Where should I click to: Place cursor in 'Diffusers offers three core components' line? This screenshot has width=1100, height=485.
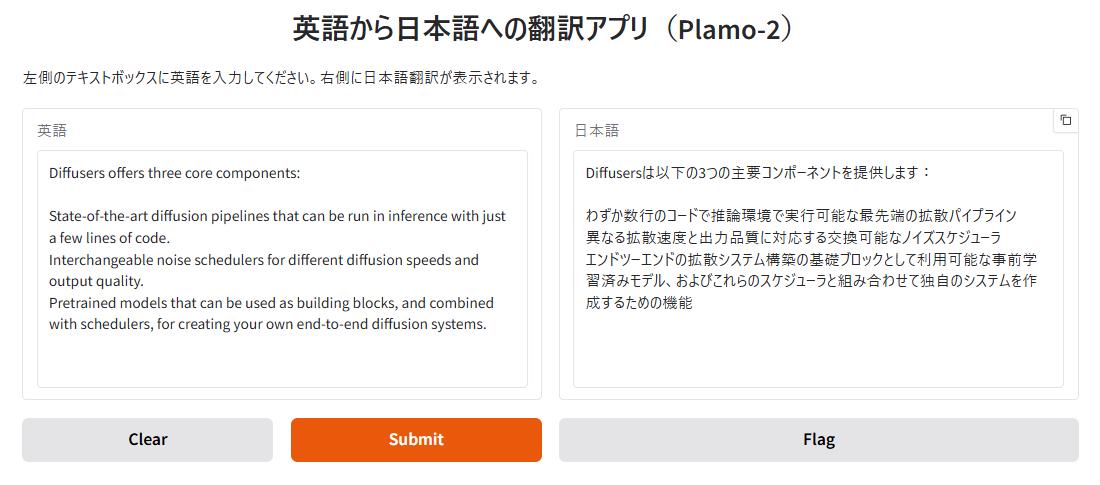(x=175, y=173)
